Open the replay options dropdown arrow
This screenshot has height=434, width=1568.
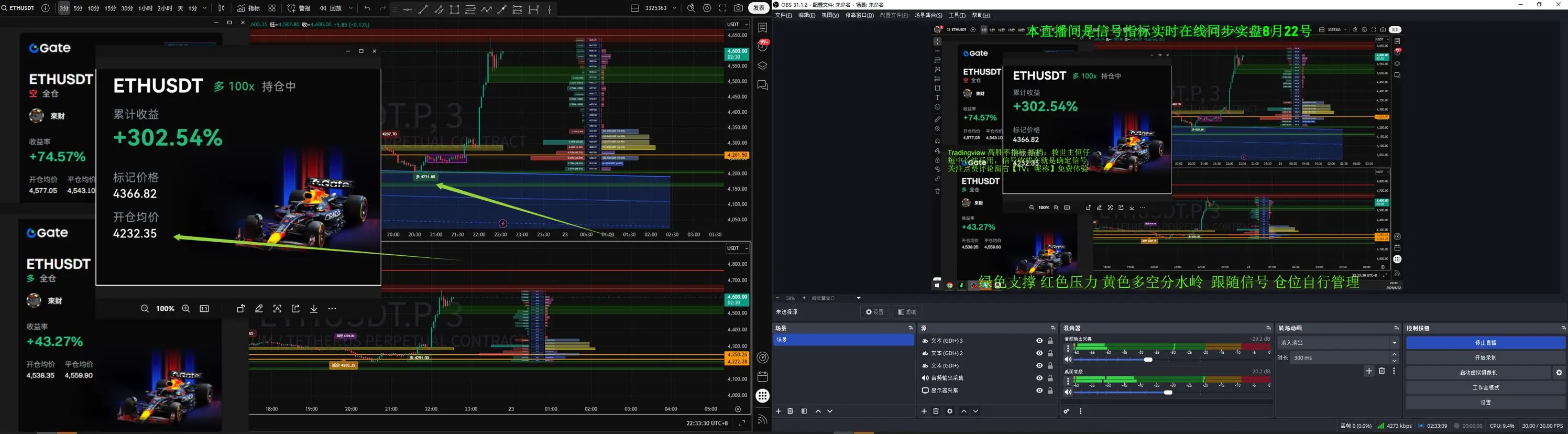coord(351,8)
